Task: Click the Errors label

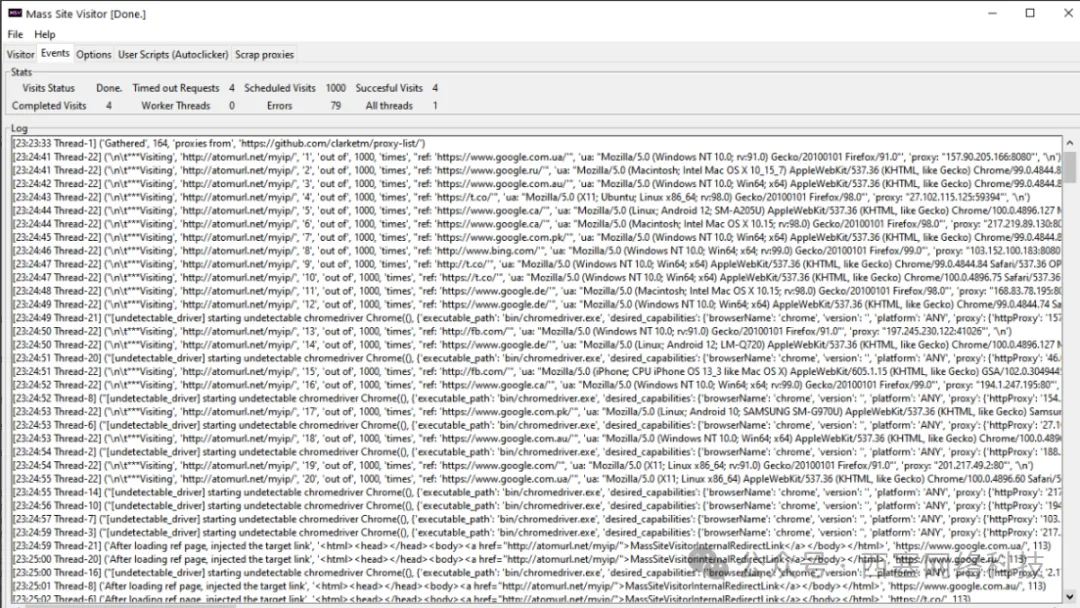Action: 280,106
